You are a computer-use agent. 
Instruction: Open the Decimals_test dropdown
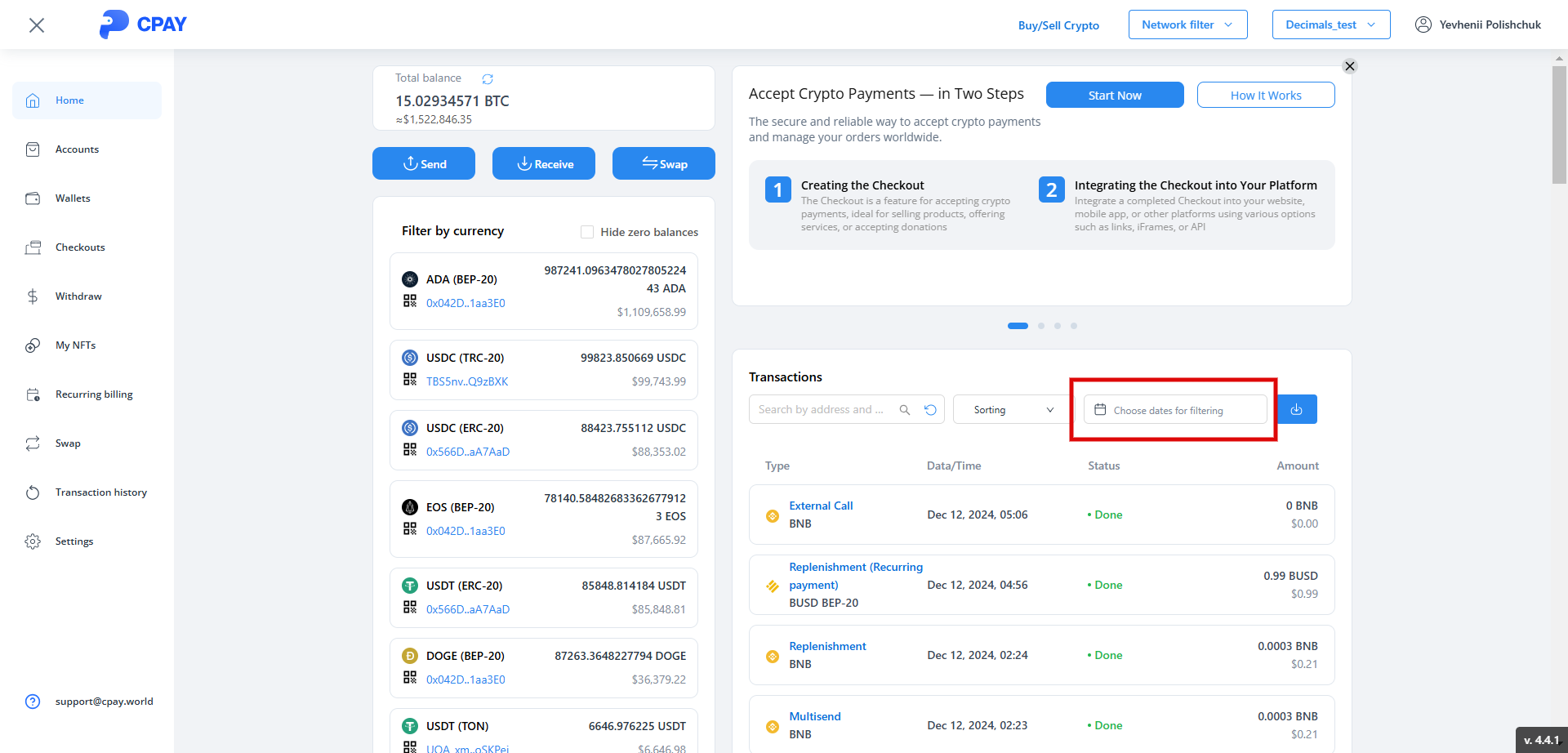[x=1330, y=25]
